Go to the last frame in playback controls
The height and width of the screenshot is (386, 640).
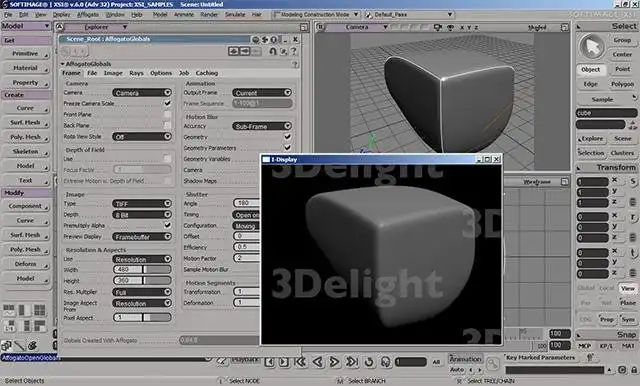(x=351, y=362)
